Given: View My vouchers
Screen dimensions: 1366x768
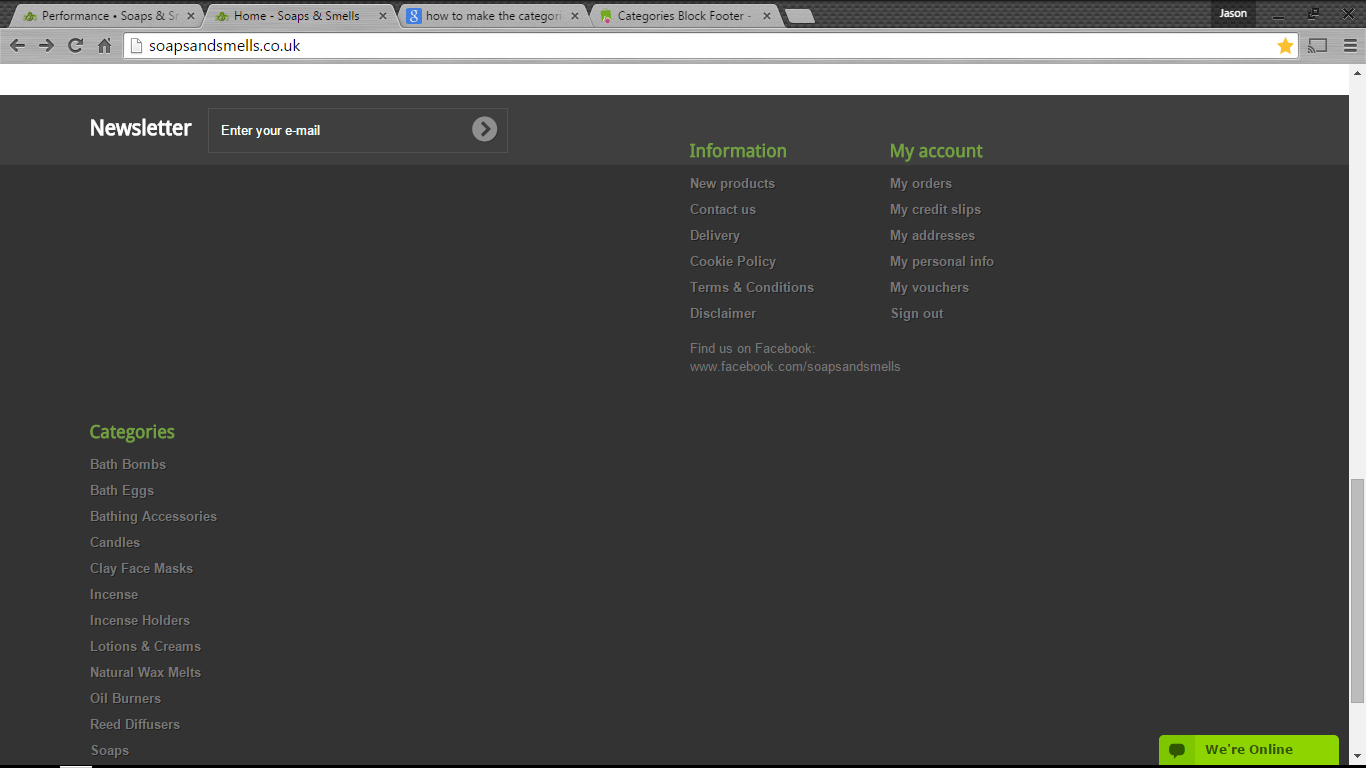Looking at the screenshot, I should [929, 287].
